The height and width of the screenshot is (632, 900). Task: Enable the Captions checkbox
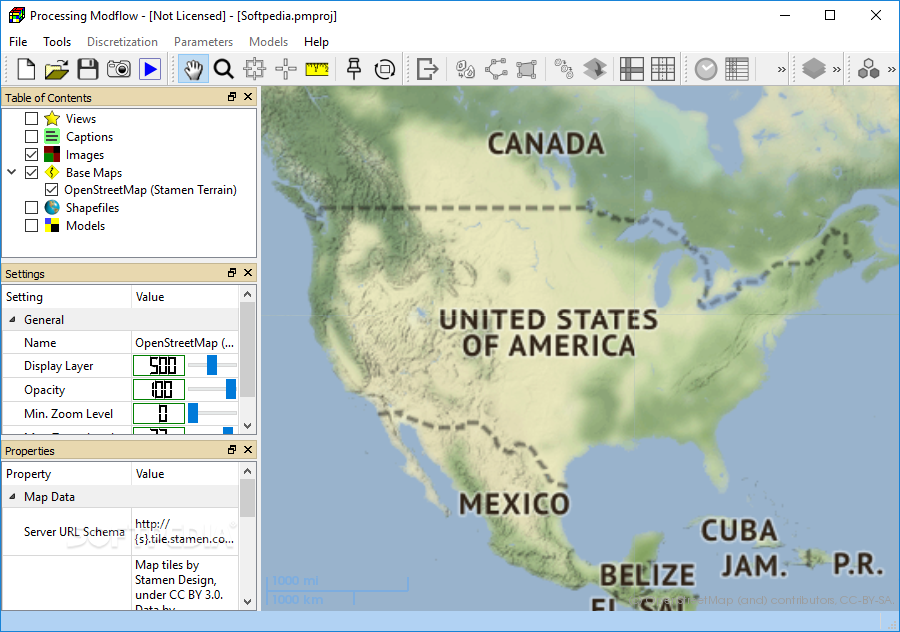click(32, 137)
